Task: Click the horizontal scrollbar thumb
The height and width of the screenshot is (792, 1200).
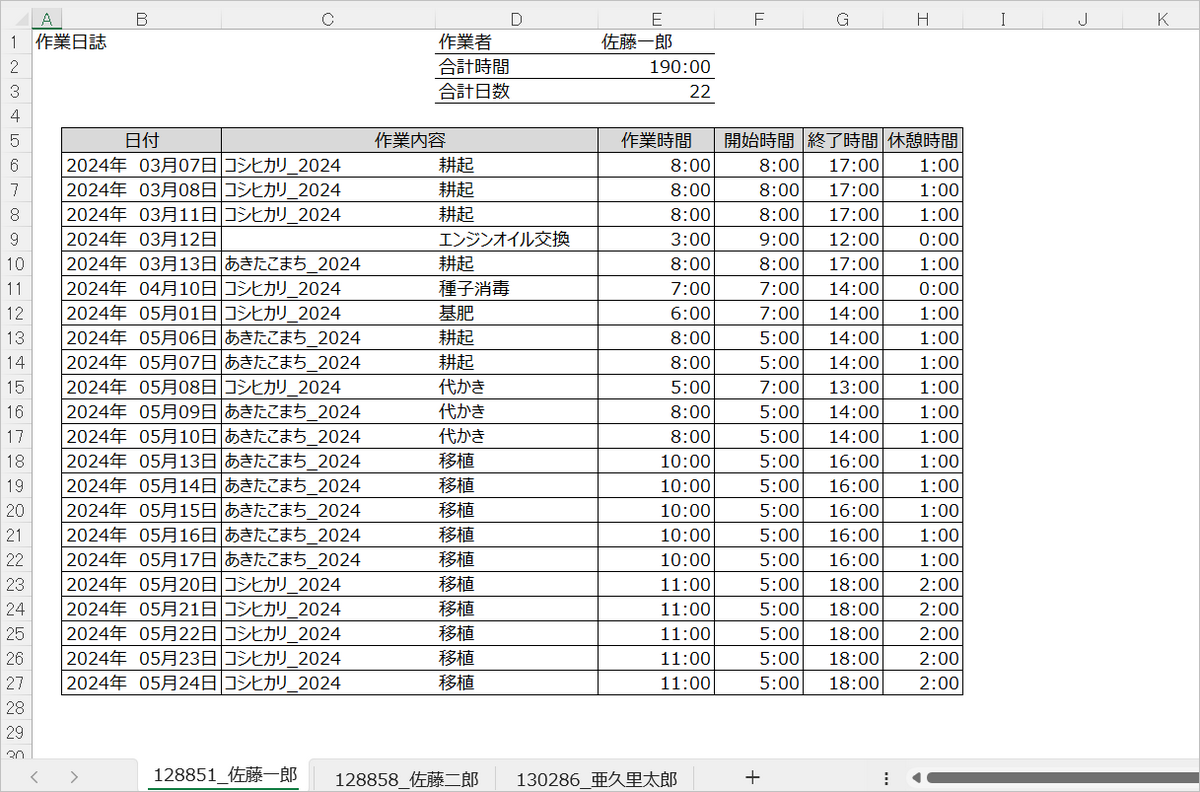Action: point(1060,777)
